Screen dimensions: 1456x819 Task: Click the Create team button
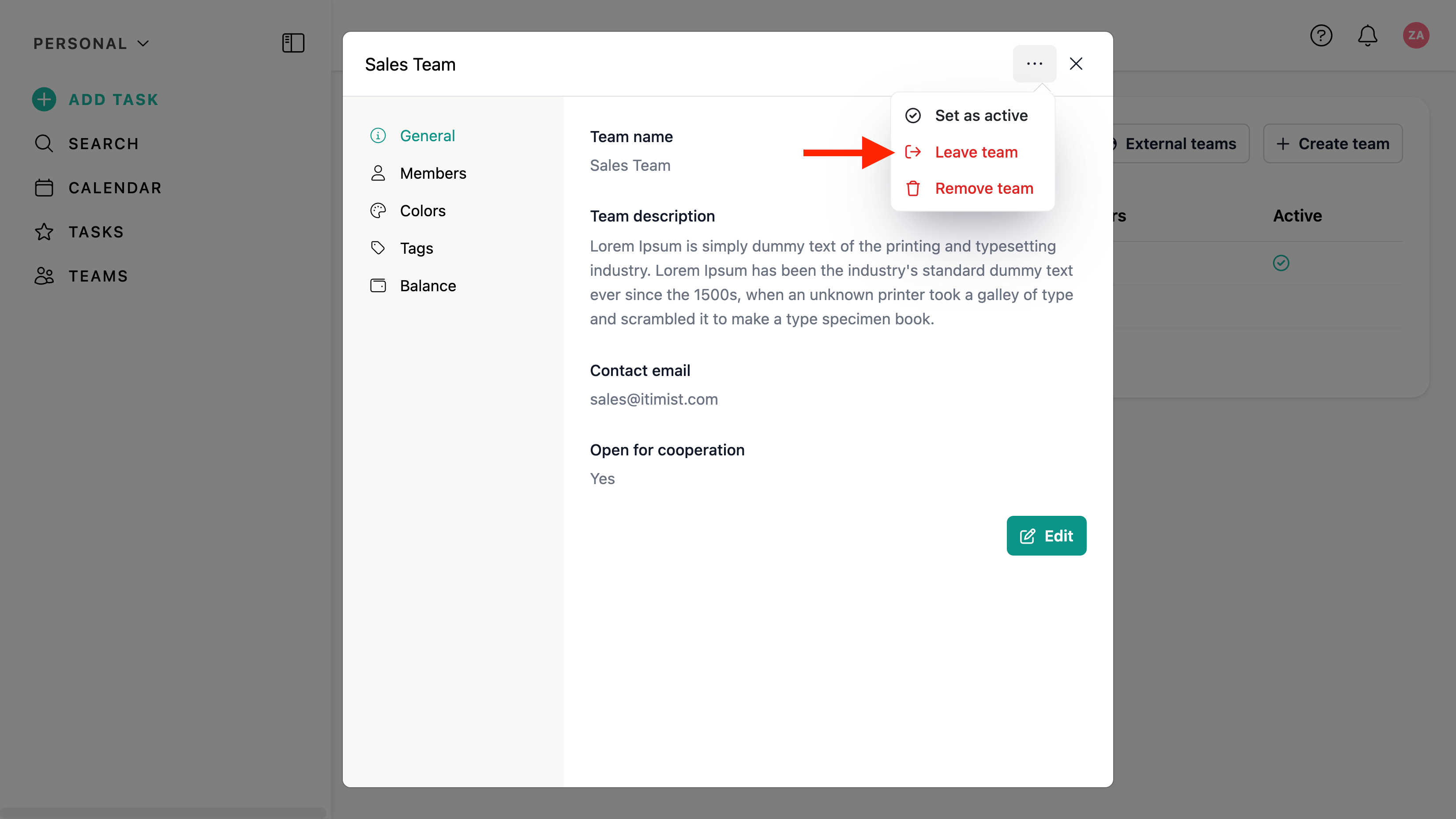point(1332,143)
